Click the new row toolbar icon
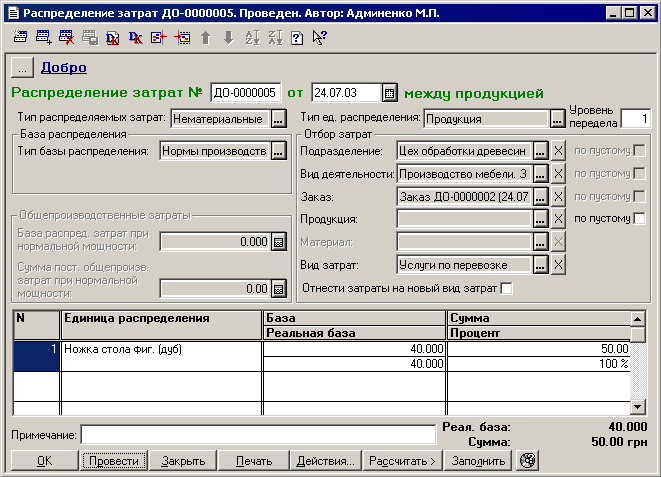This screenshot has height=477, width=661. (20, 38)
